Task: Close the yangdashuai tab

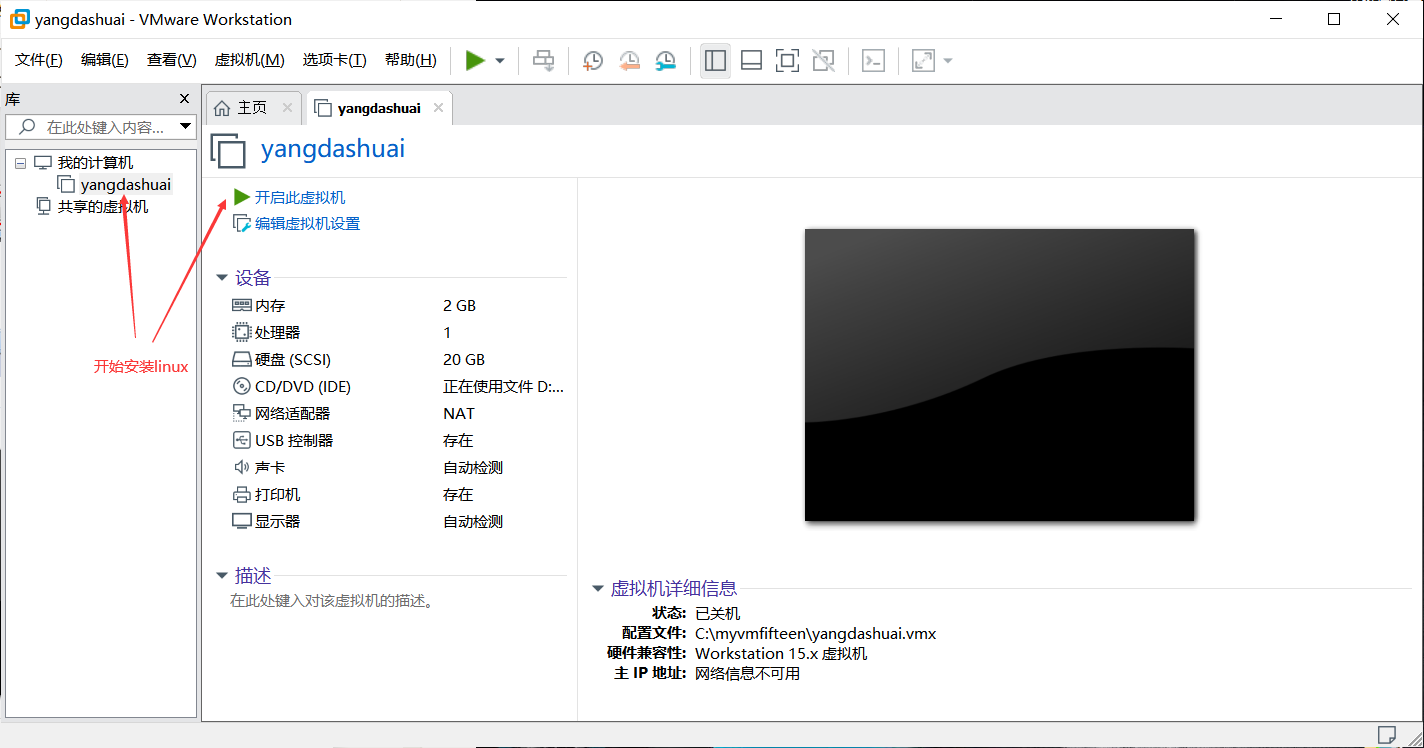Action: click(x=438, y=108)
